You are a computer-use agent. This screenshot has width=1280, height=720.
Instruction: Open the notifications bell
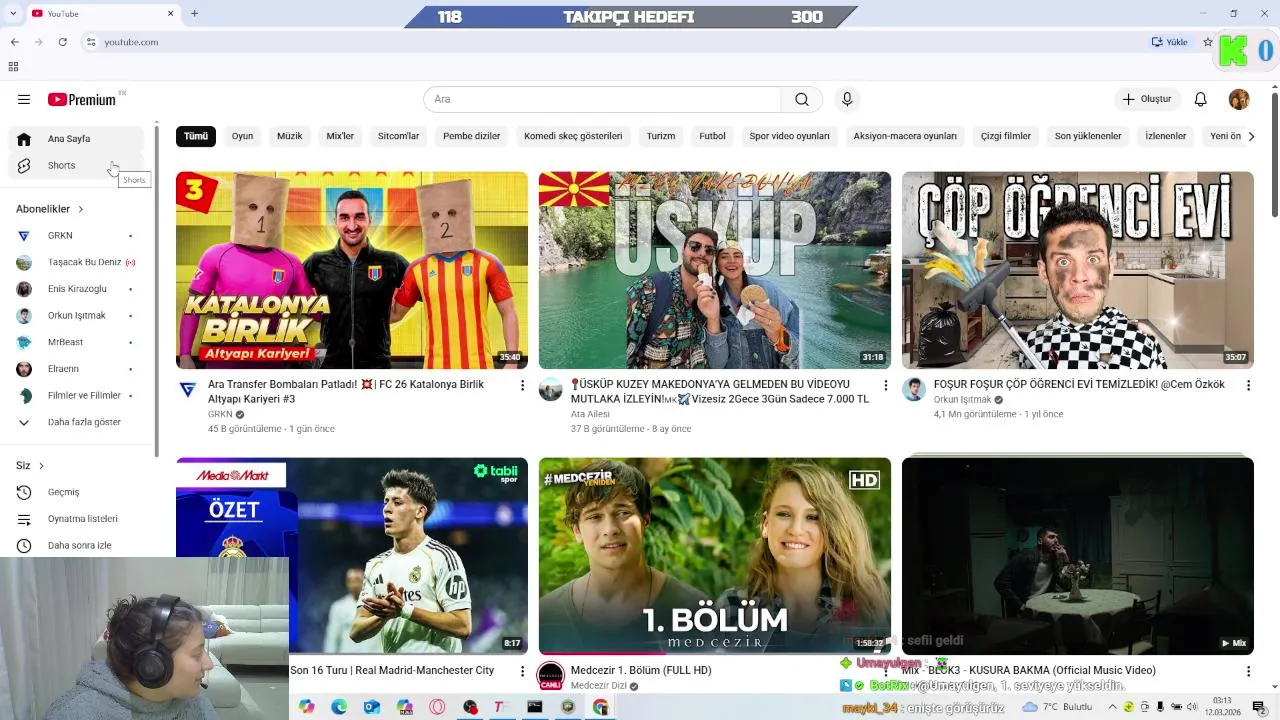(1201, 99)
